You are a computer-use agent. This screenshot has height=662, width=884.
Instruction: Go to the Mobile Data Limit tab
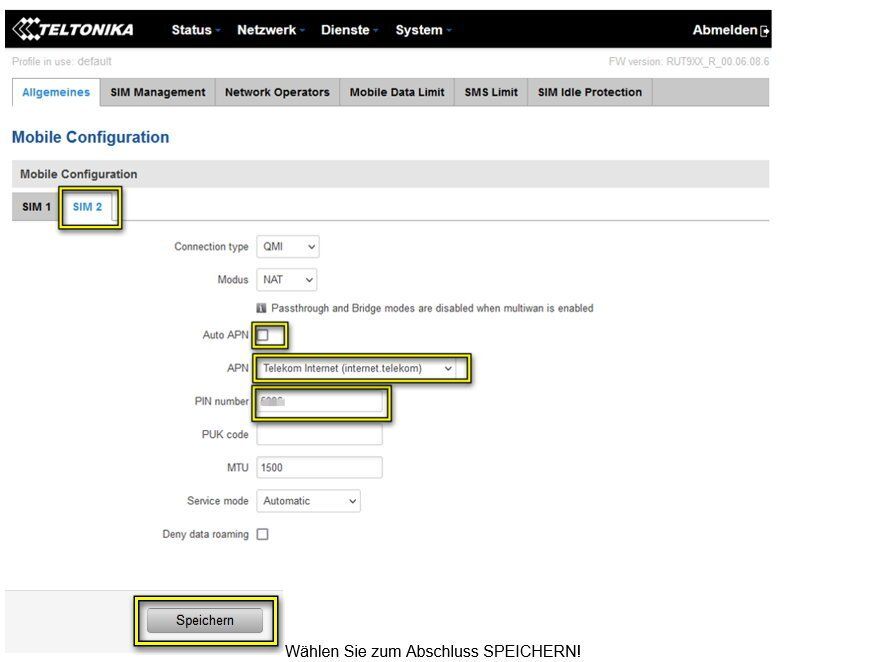(x=397, y=92)
